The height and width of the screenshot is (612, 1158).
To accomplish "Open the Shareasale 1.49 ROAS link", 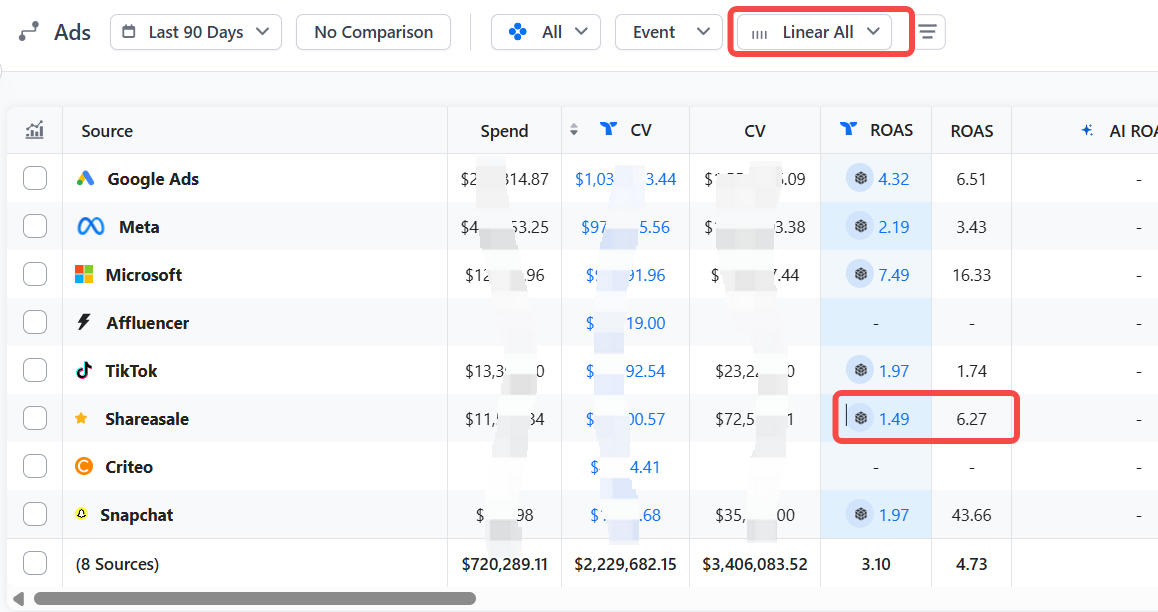I will pyautogui.click(x=894, y=419).
